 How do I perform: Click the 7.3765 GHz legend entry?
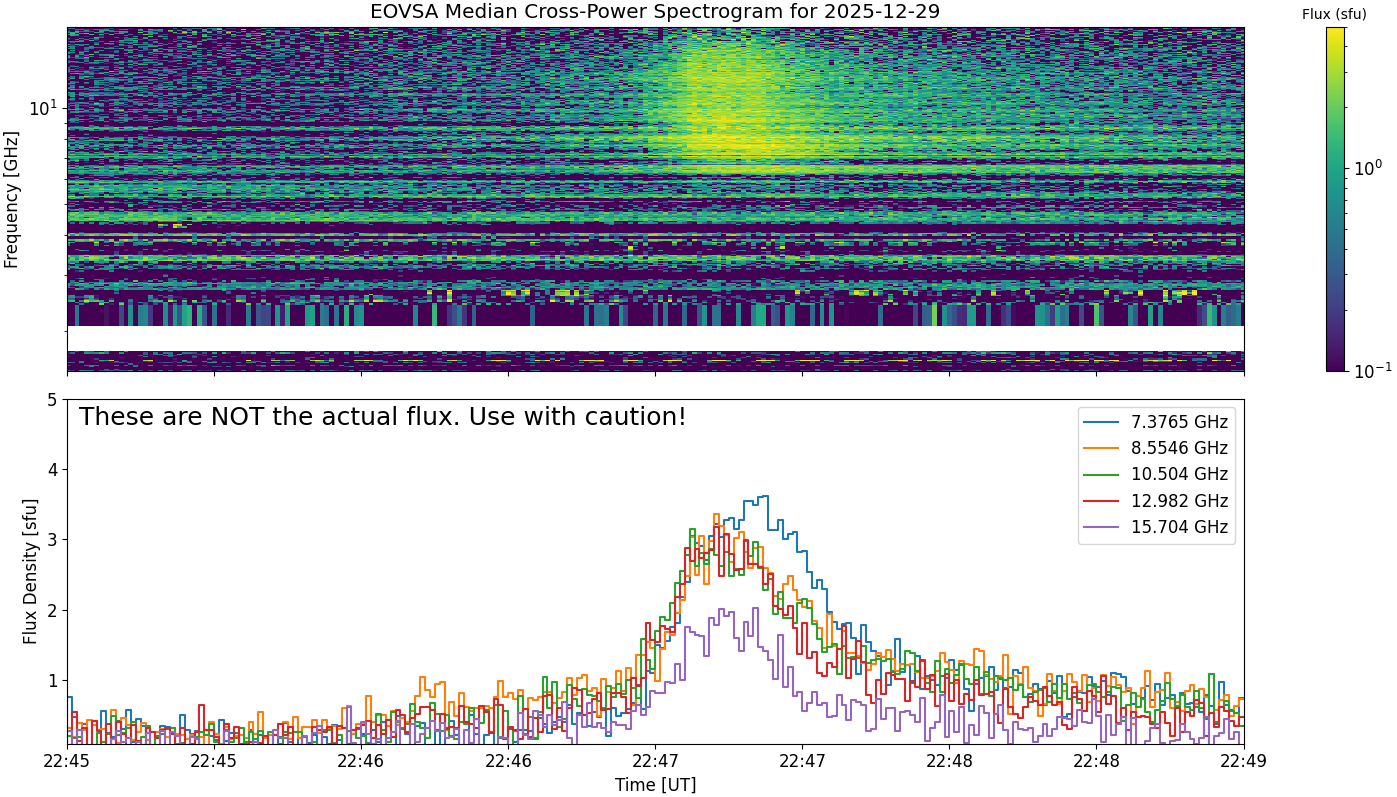[x=1157, y=421]
